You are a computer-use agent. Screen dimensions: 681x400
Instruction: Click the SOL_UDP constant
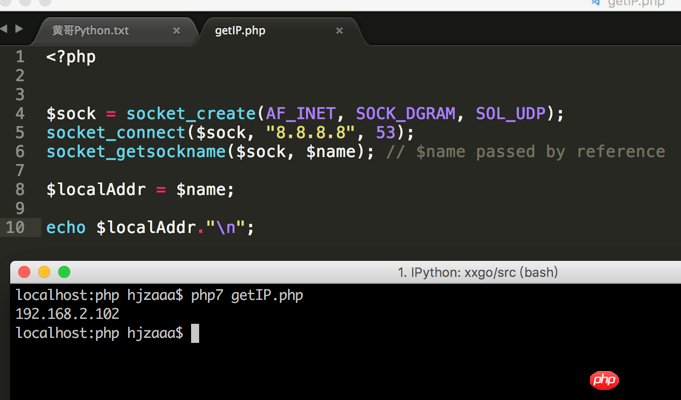[x=510, y=114]
